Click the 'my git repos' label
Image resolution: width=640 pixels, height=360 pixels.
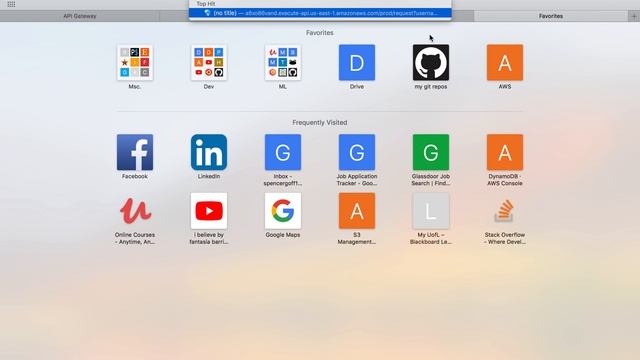[x=431, y=87]
